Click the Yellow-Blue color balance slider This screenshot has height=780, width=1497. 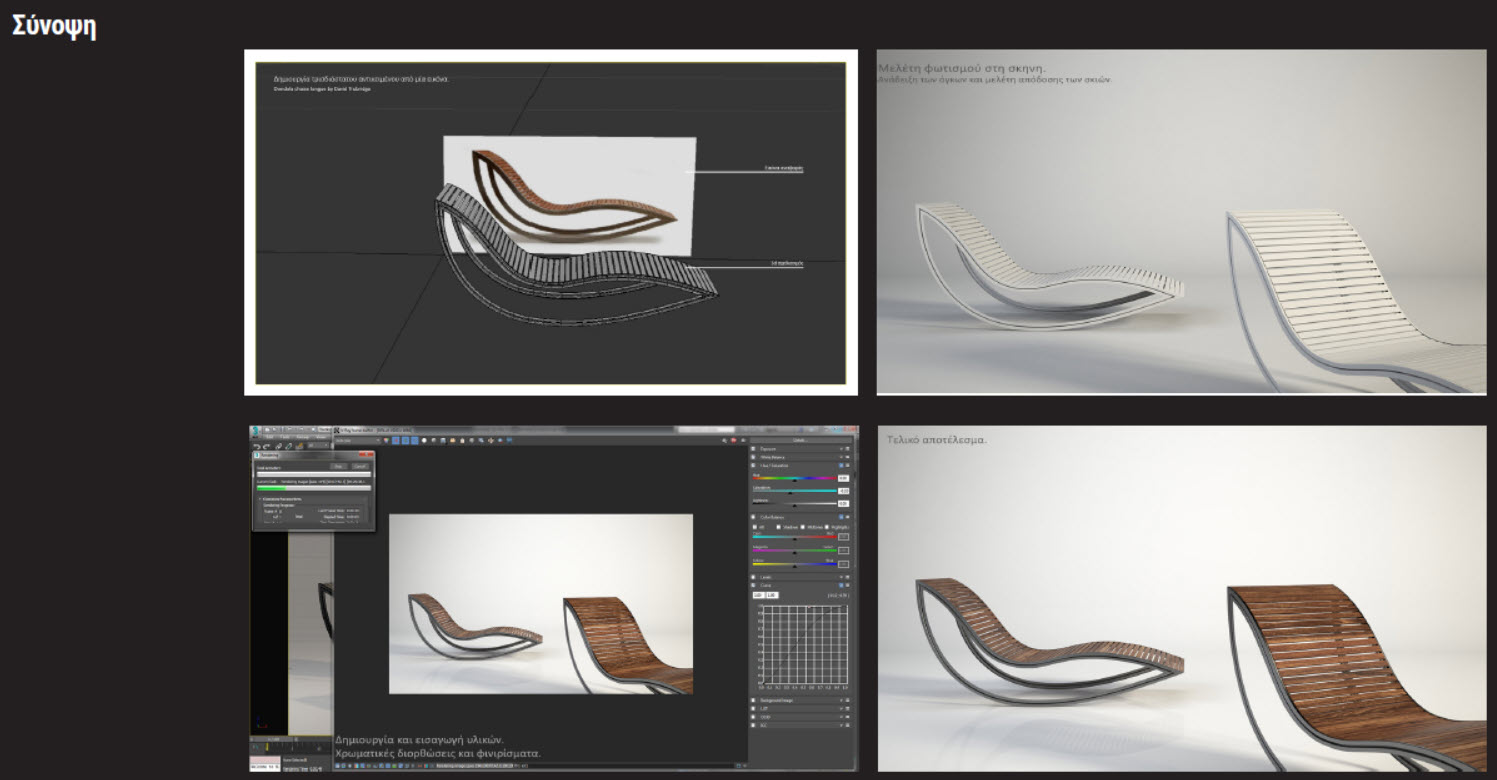coord(794,564)
